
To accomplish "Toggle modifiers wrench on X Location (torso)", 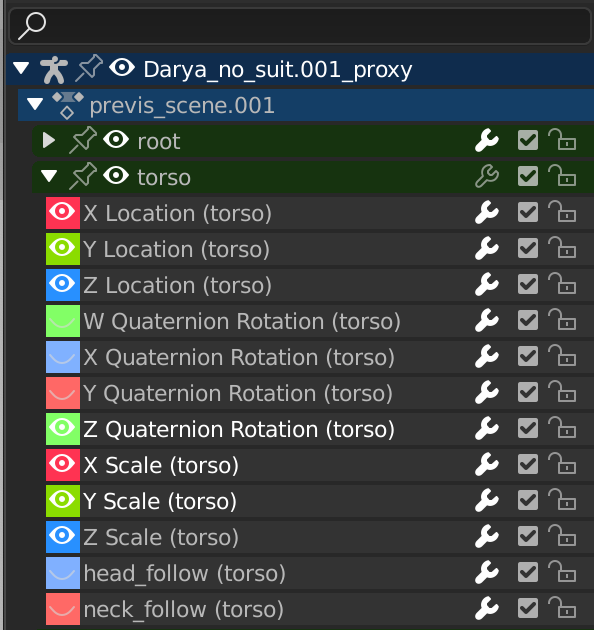I will coord(487,212).
